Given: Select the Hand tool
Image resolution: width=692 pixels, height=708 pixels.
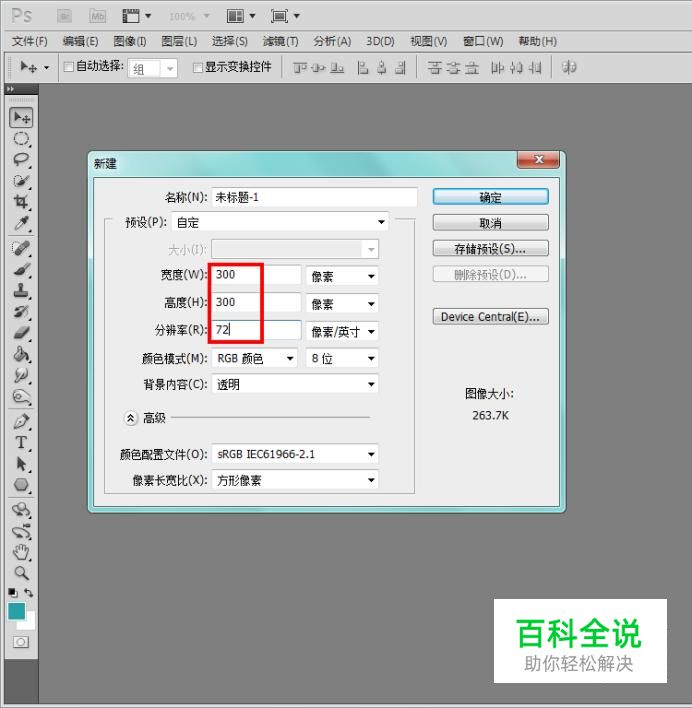Looking at the screenshot, I should (x=21, y=552).
